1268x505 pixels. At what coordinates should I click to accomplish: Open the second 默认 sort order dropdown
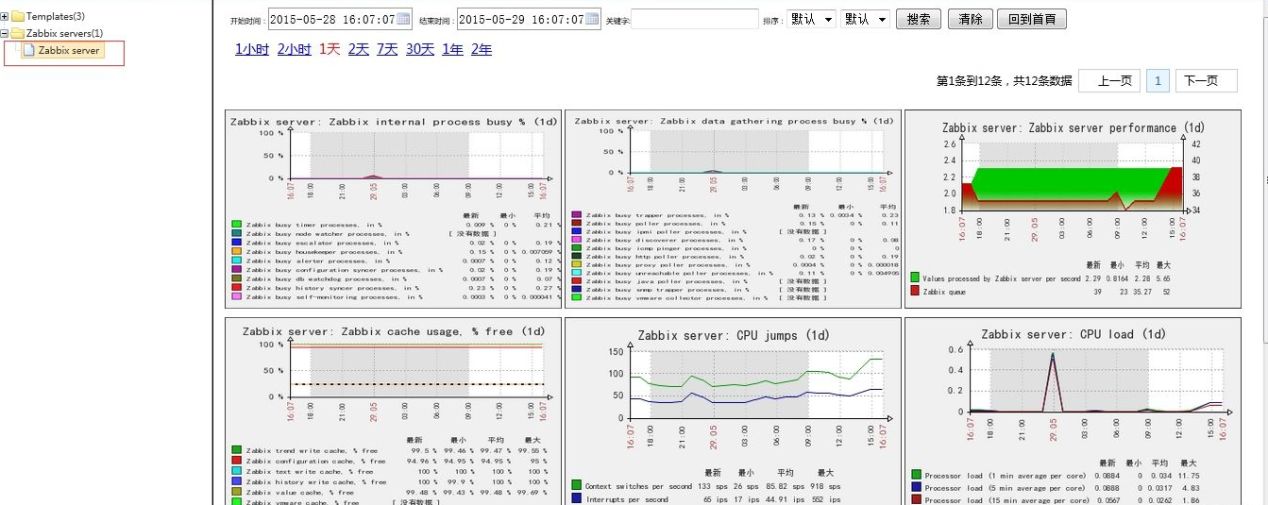865,19
